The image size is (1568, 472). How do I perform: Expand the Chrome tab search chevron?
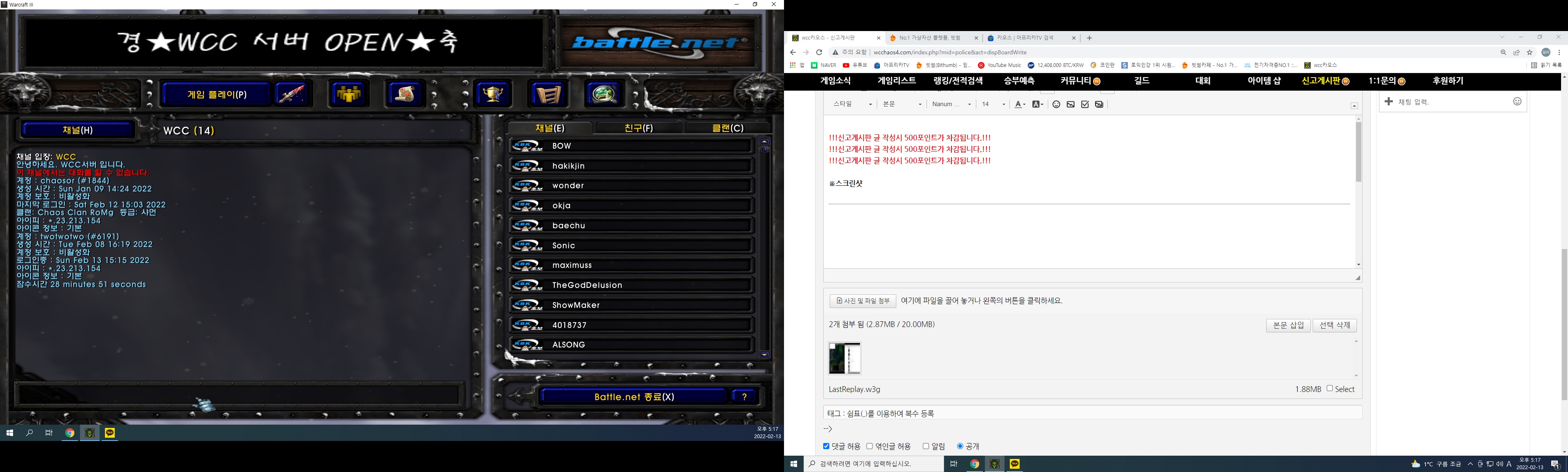pyautogui.click(x=1502, y=37)
